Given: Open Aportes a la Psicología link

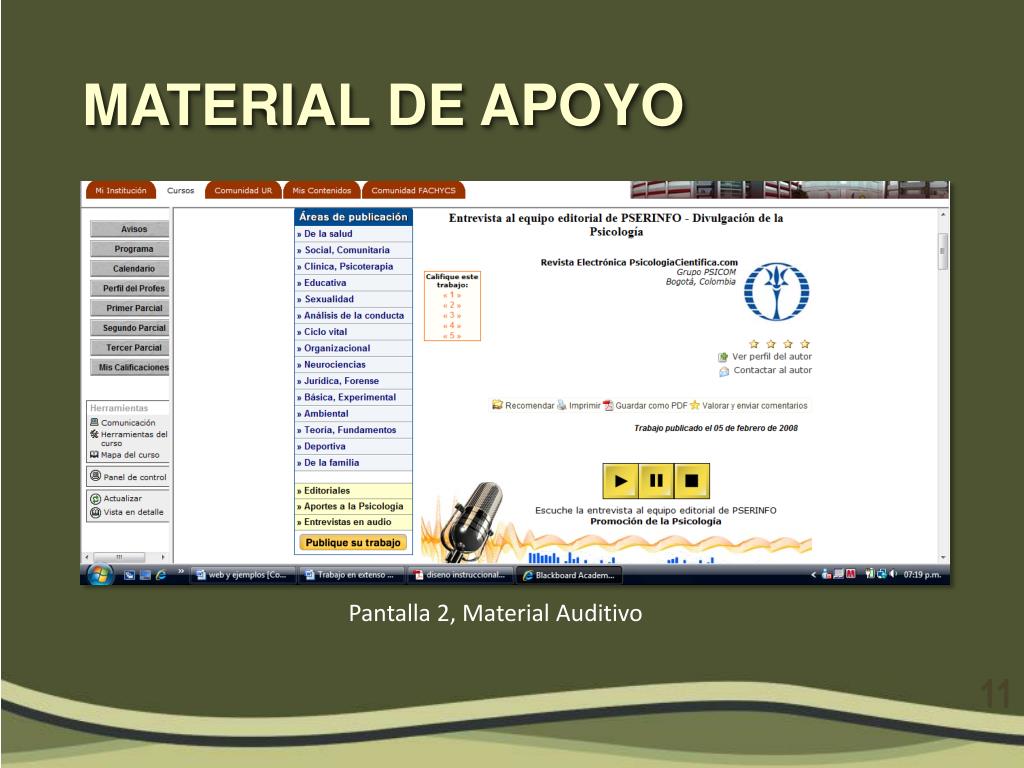Looking at the screenshot, I should (353, 506).
